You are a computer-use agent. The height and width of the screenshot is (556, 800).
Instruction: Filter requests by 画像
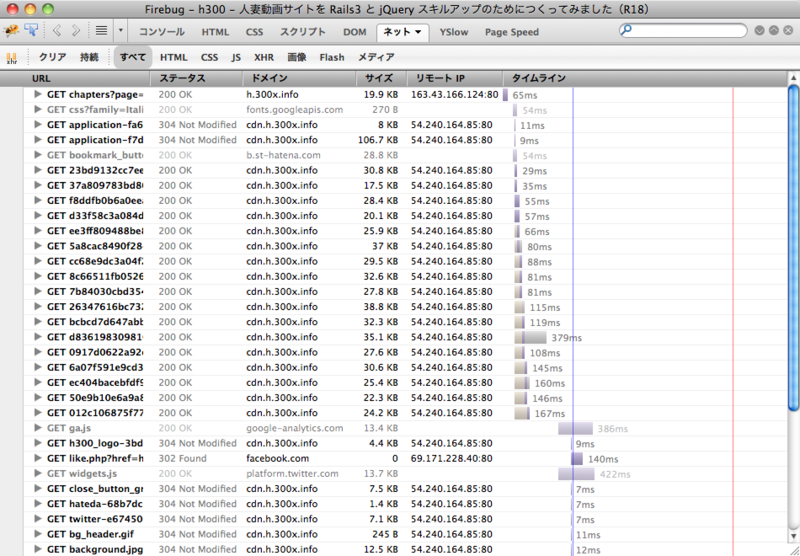pyautogui.click(x=296, y=57)
